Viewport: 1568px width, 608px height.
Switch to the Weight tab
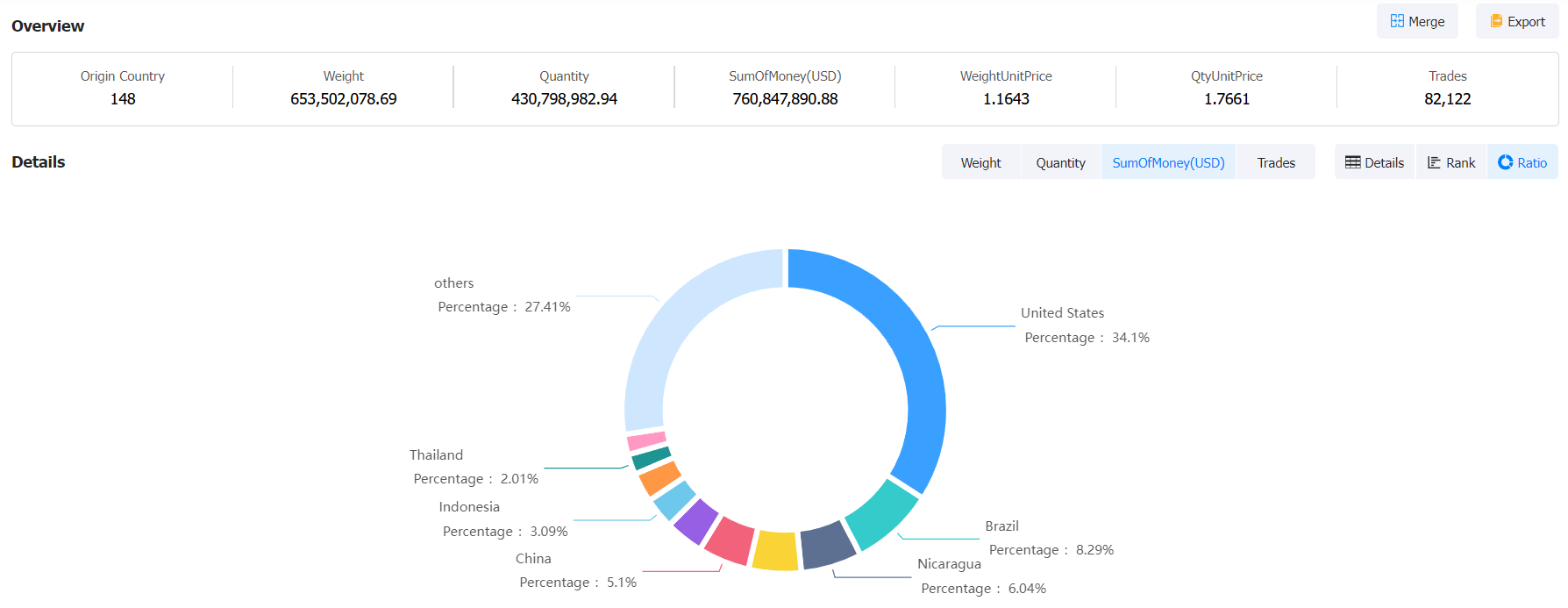(980, 162)
